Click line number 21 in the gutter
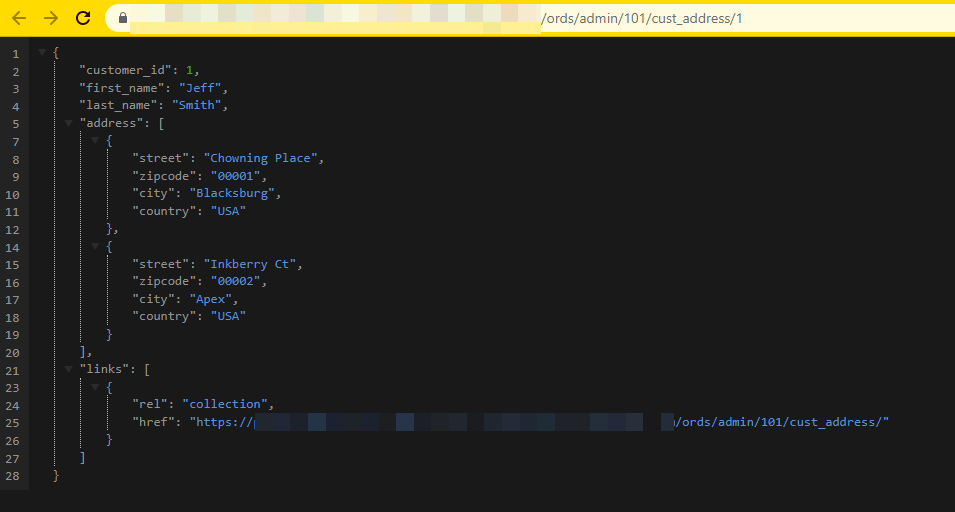The image size is (955, 512). pyautogui.click(x=13, y=371)
